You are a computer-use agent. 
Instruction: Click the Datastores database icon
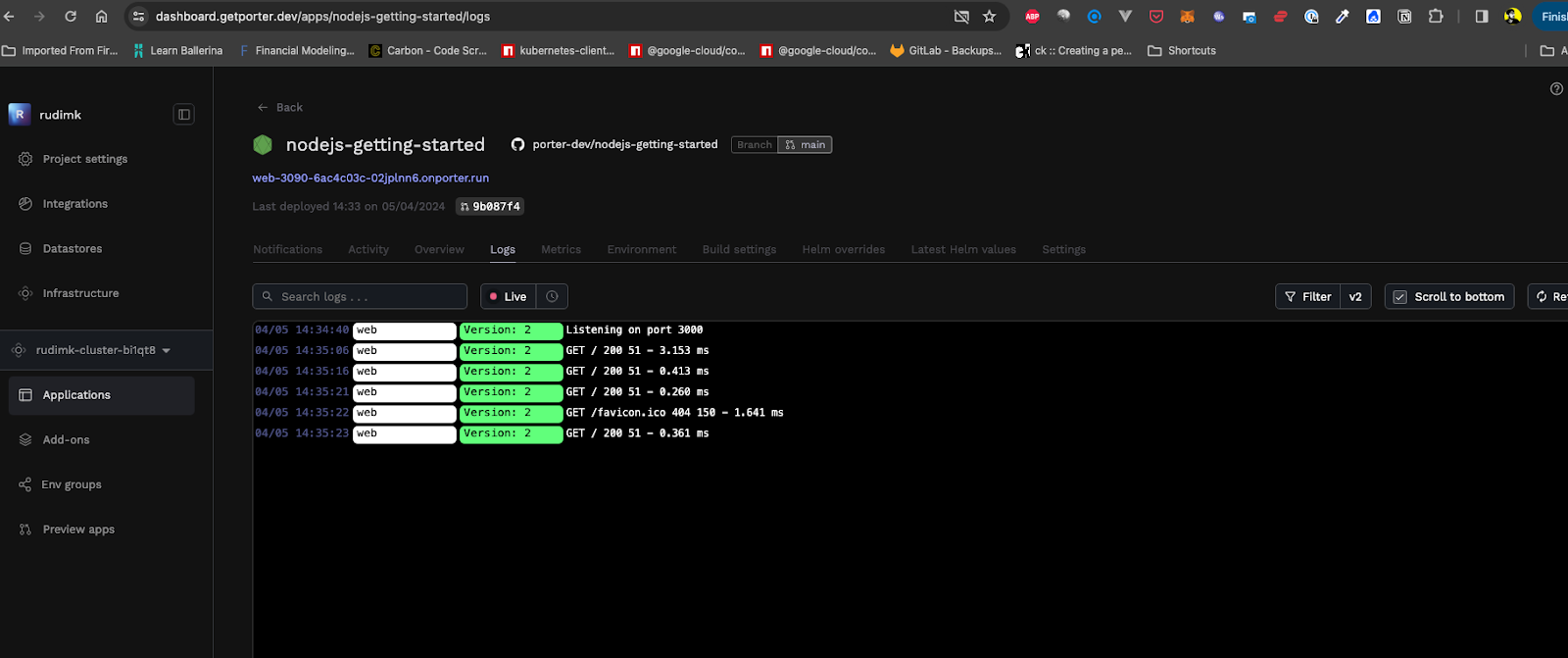(25, 249)
